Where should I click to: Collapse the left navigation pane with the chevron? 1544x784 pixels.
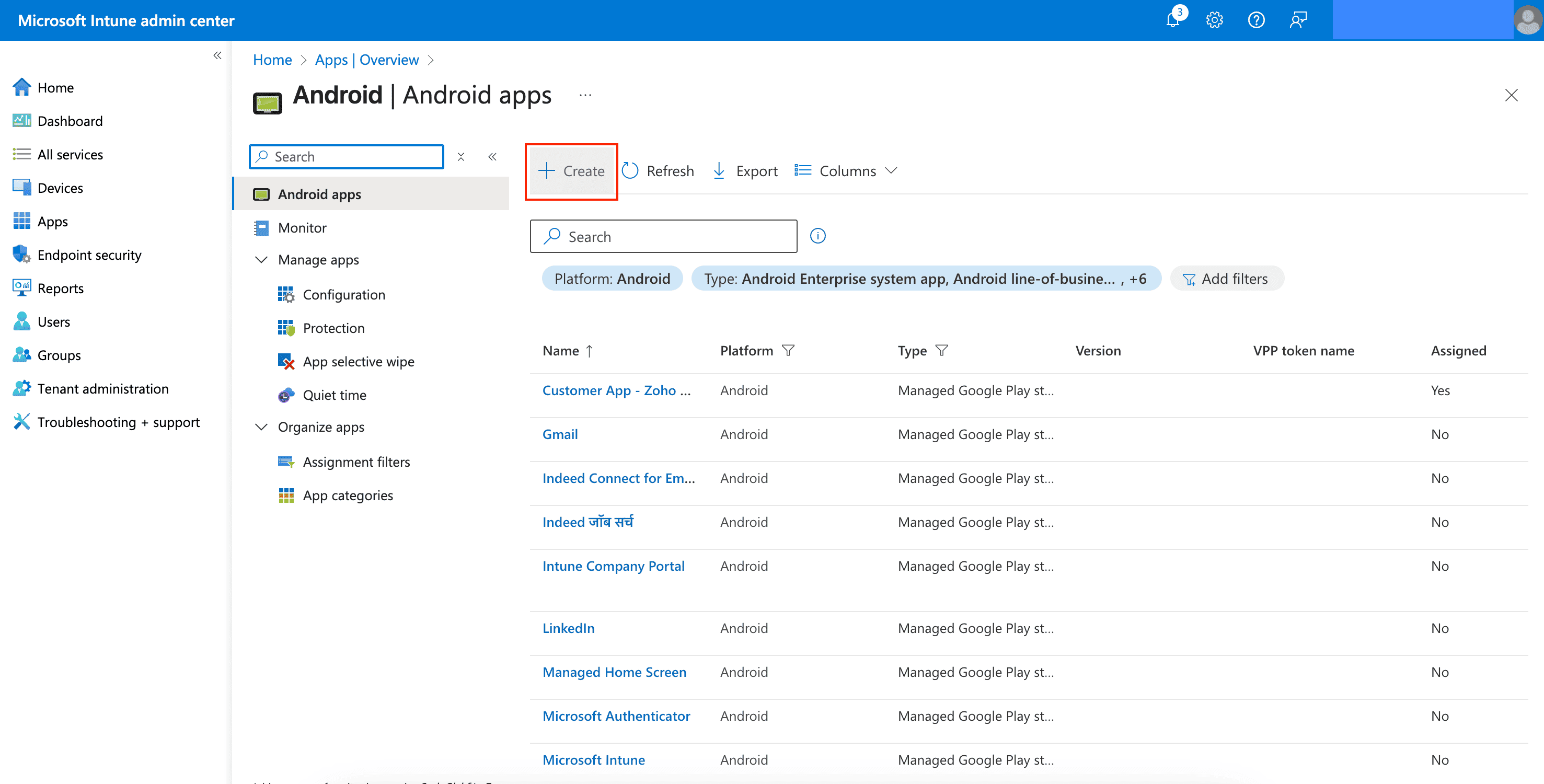click(217, 55)
